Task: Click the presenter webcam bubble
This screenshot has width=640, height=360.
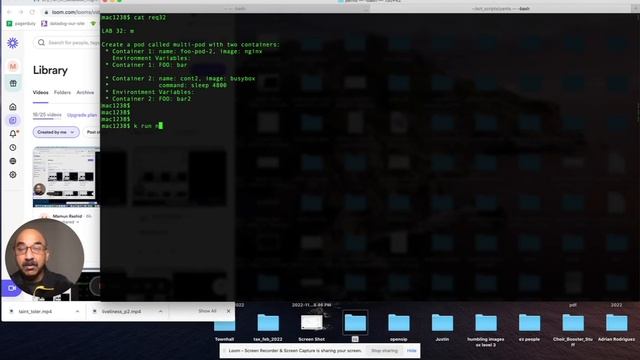Action: click(x=44, y=258)
